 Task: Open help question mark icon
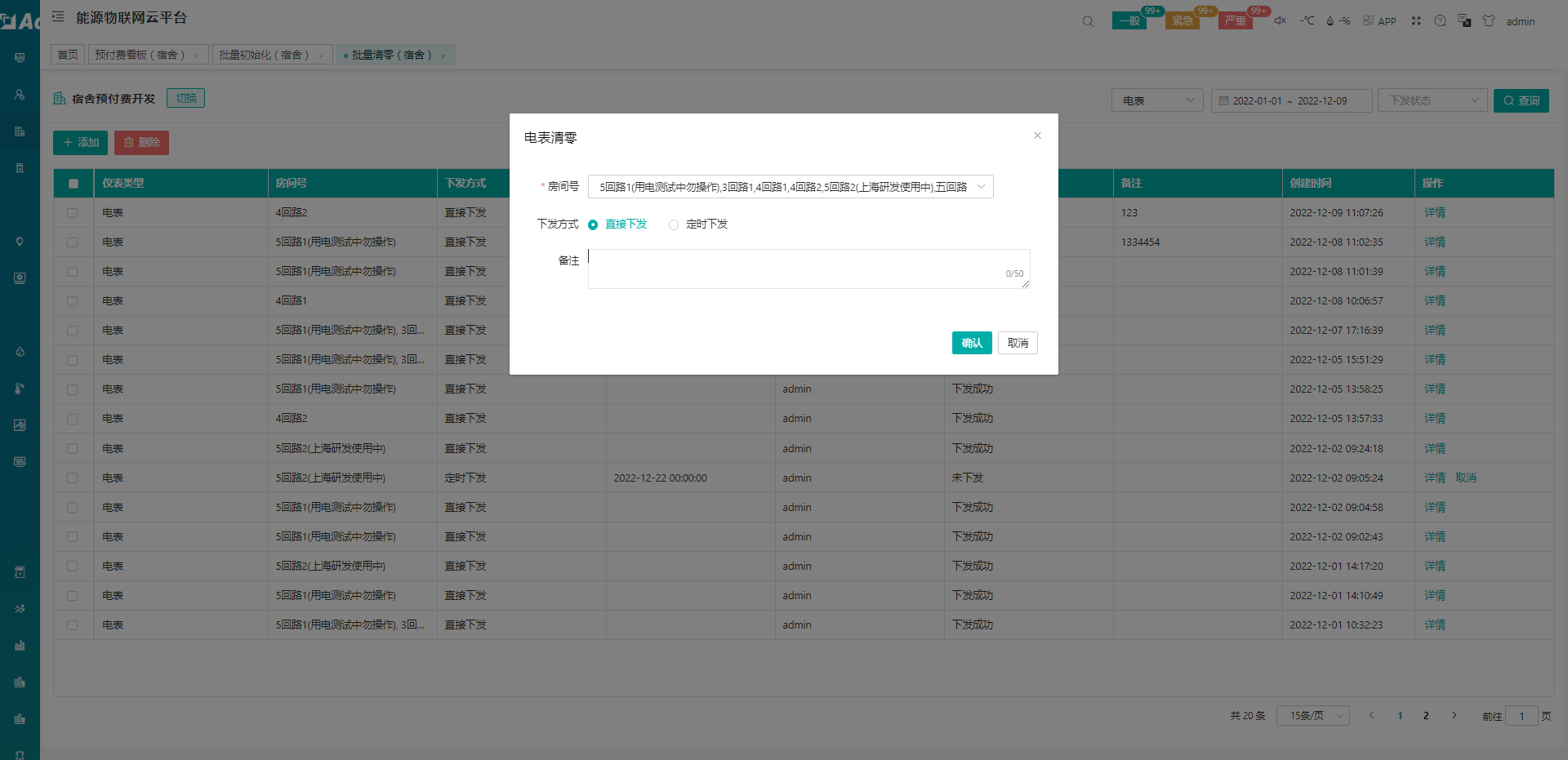click(1441, 20)
